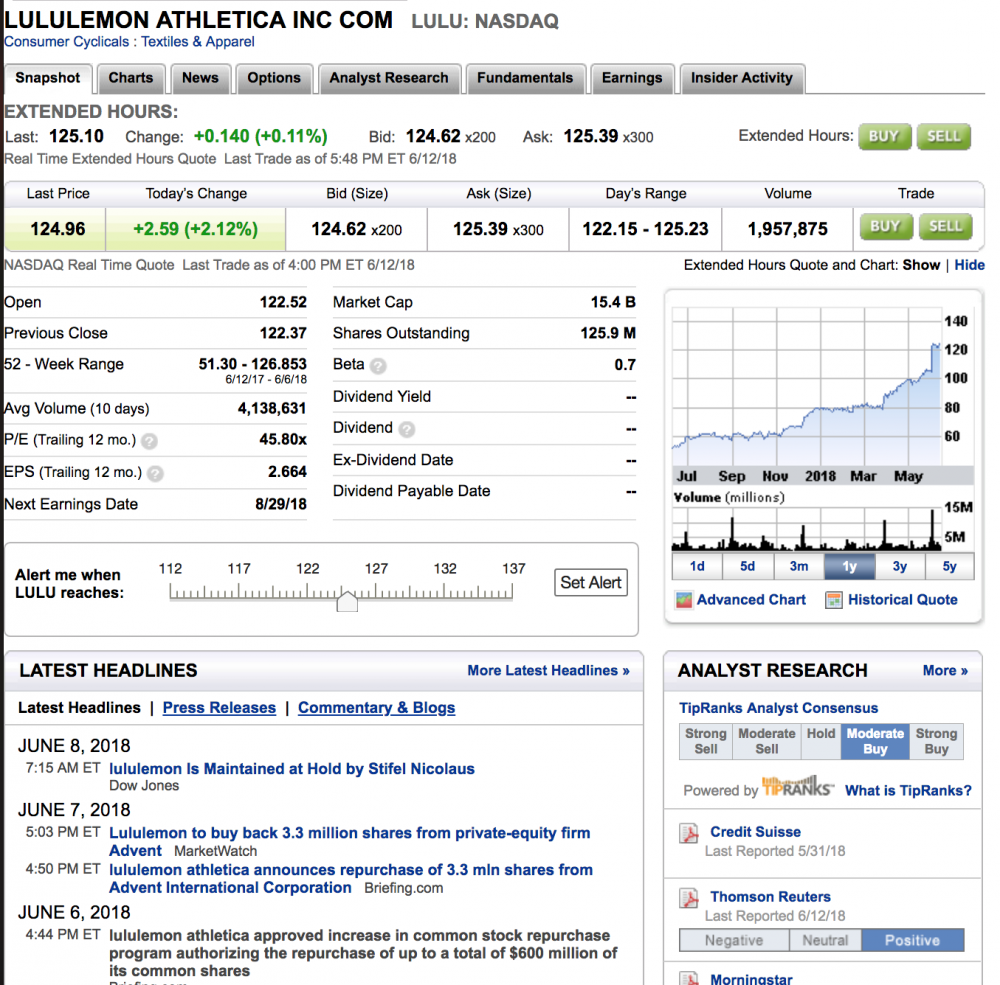Open the Historical Quote icon
Viewport: 1000px width, 985px height.
tap(834, 600)
